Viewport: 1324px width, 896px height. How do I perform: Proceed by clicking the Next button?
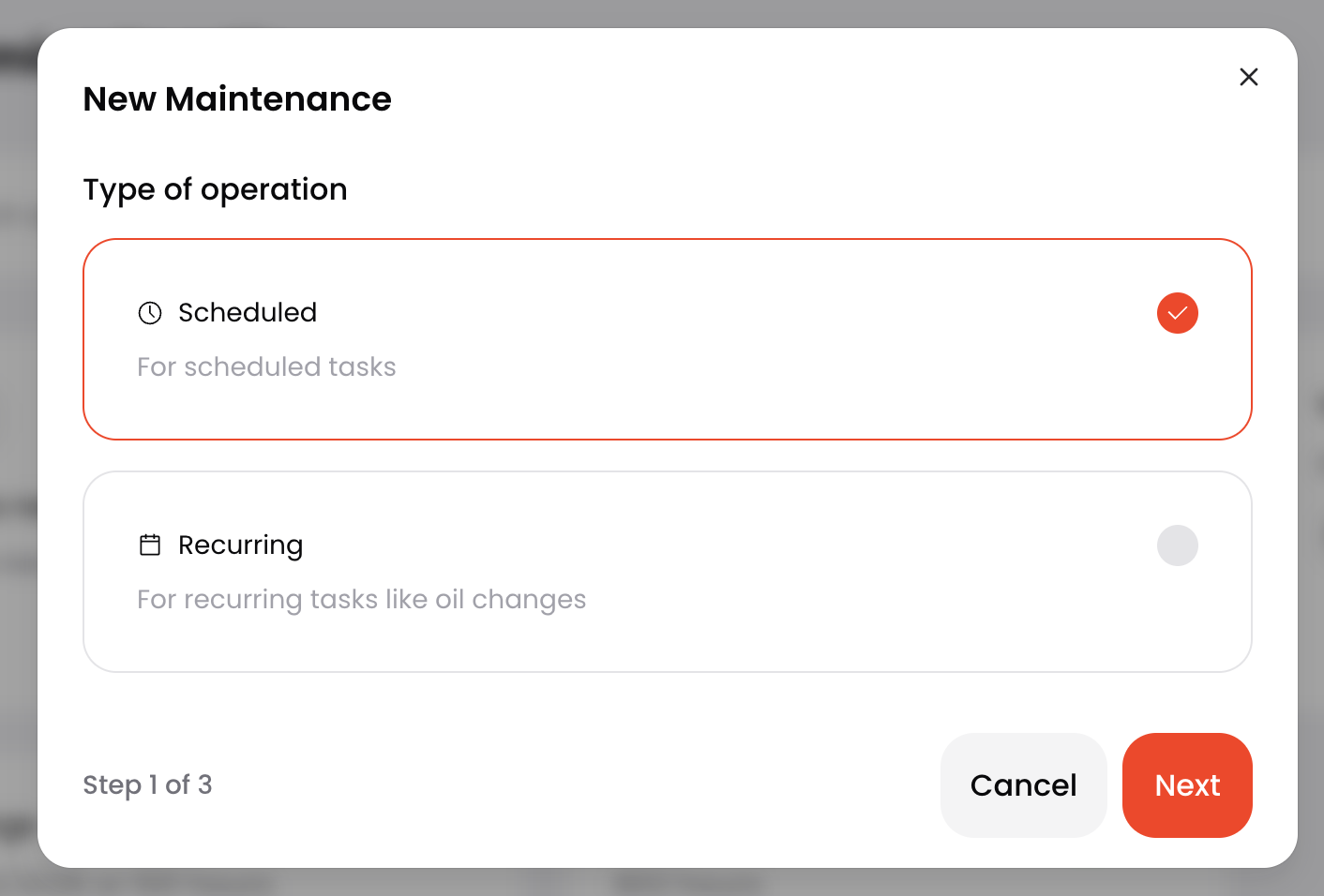[x=1186, y=785]
